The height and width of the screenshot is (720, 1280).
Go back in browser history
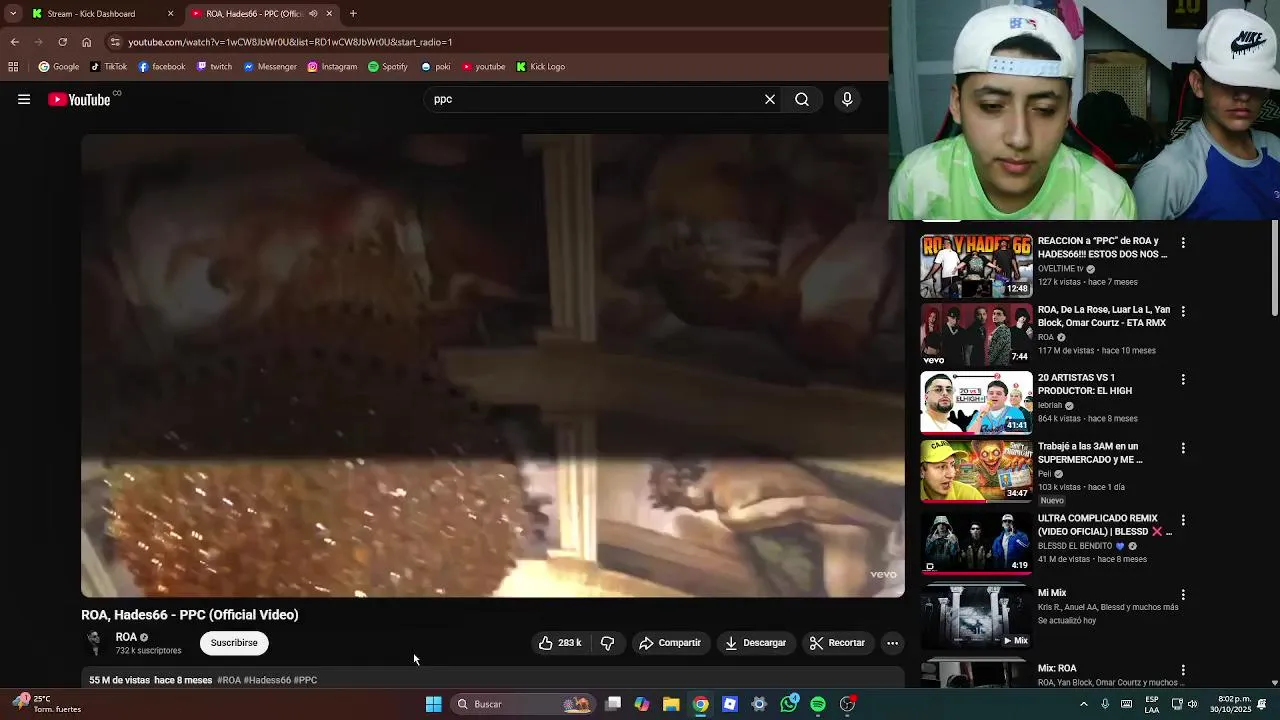click(14, 42)
